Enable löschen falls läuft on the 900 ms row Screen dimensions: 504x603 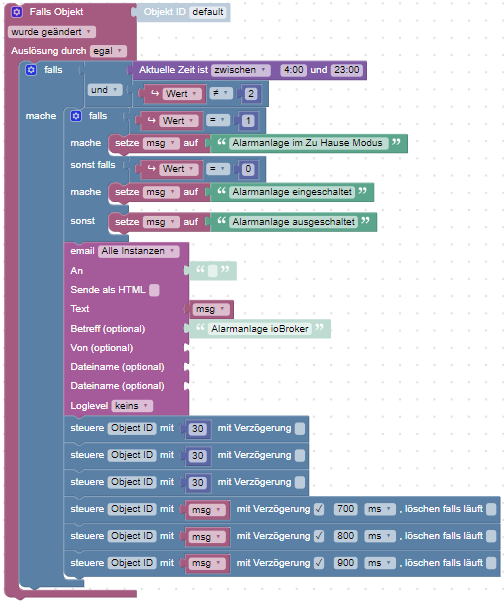[x=491, y=563]
